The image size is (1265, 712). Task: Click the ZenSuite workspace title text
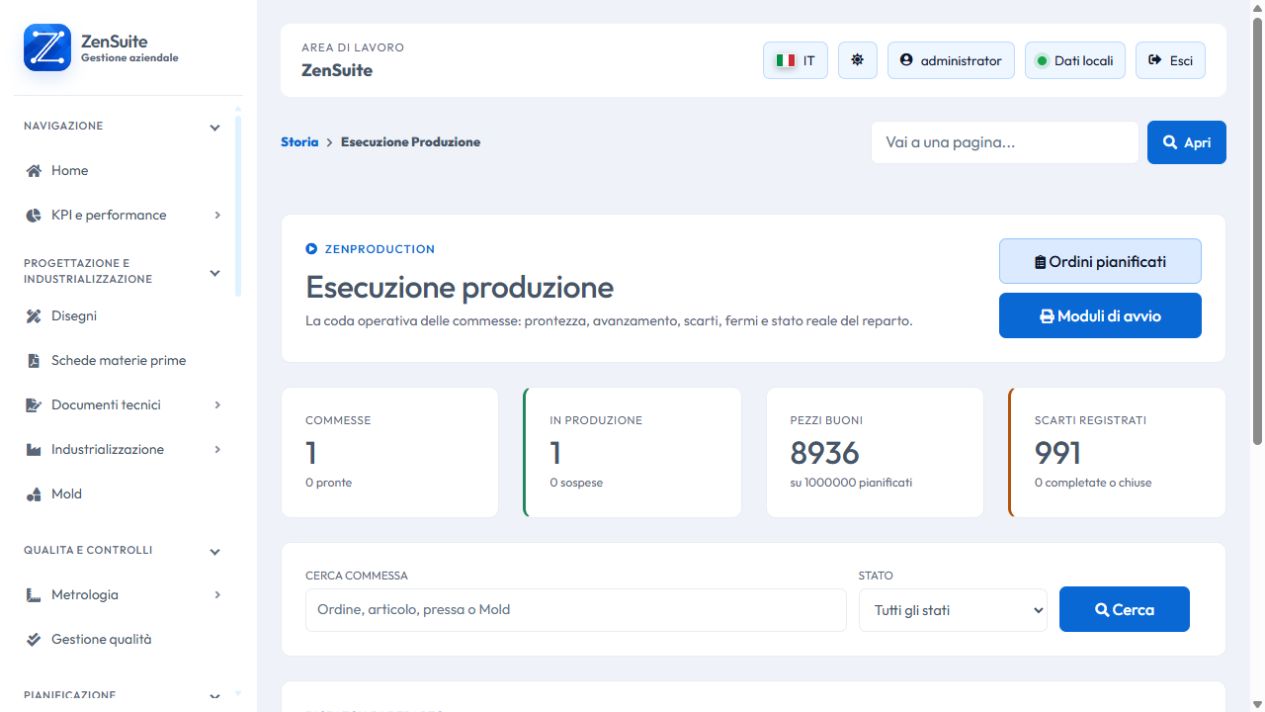coord(337,70)
